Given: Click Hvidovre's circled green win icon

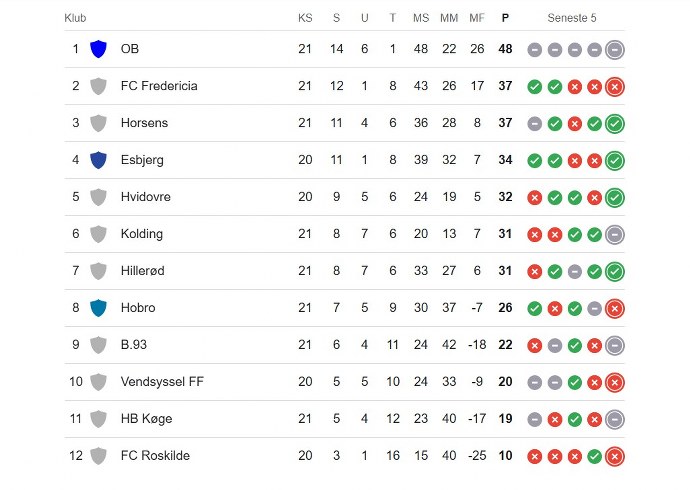Looking at the screenshot, I should pos(615,197).
